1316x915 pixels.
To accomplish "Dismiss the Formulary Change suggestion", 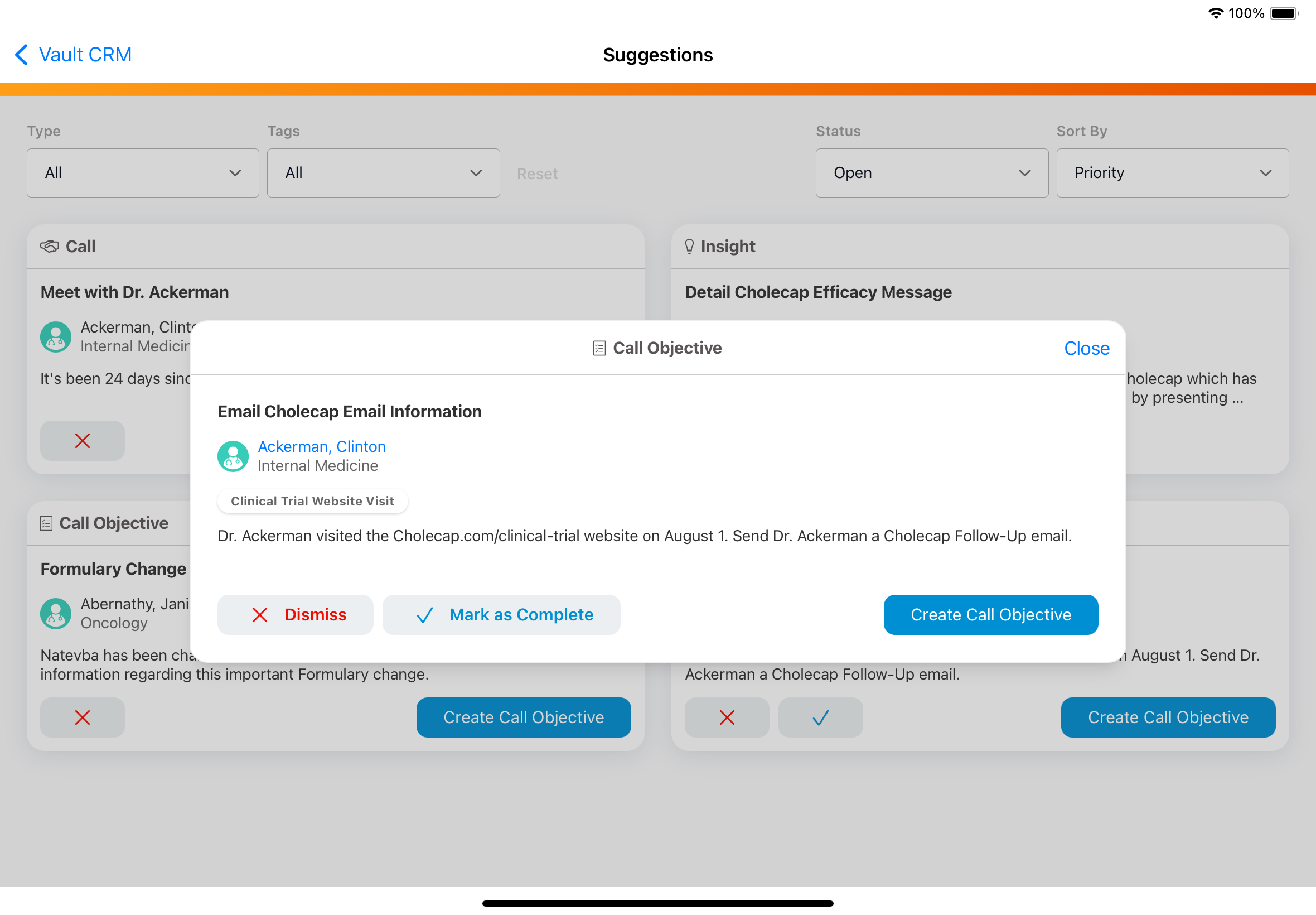I will (83, 717).
